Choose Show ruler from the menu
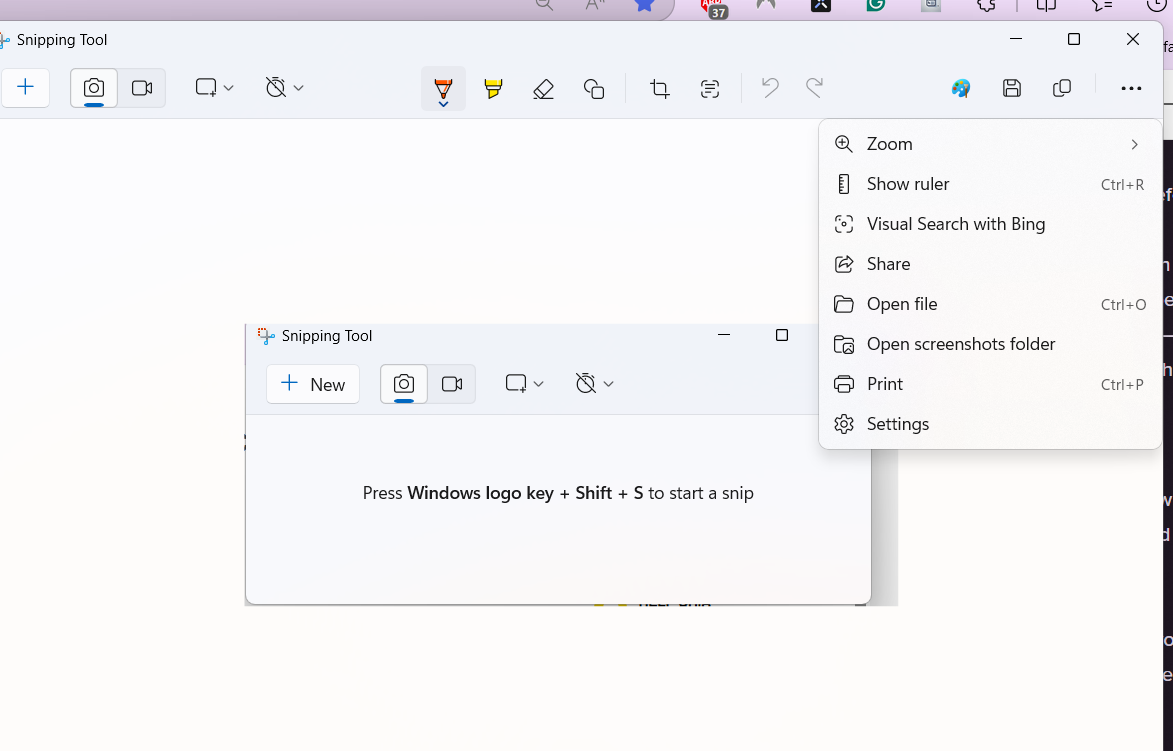1173x751 pixels. pyautogui.click(x=990, y=184)
